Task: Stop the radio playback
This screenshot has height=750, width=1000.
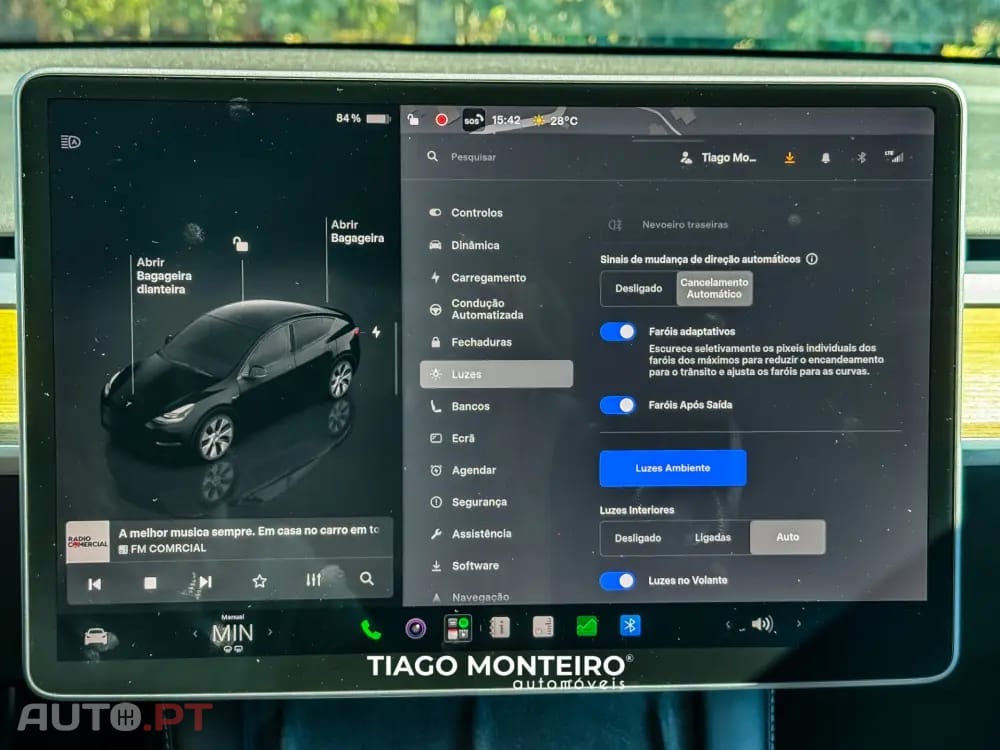Action: click(151, 583)
